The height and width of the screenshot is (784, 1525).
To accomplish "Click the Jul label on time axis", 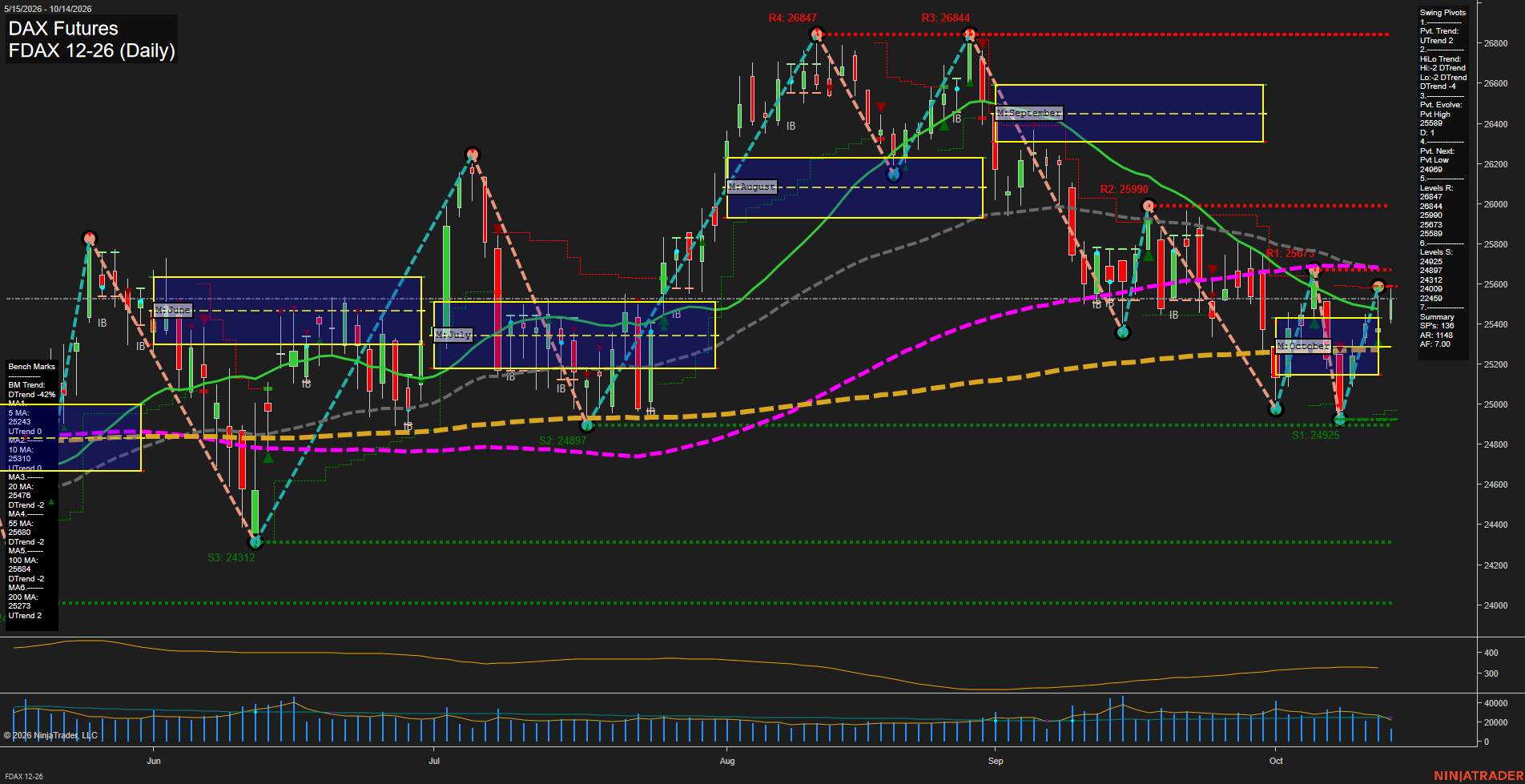I will pyautogui.click(x=434, y=761).
